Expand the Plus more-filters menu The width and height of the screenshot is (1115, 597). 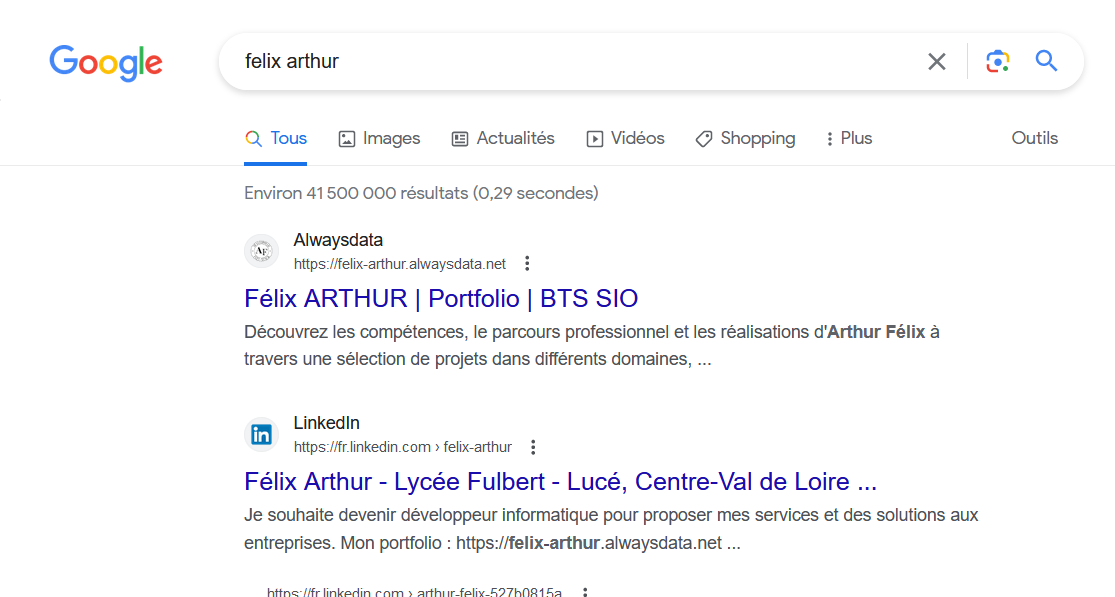coord(849,139)
